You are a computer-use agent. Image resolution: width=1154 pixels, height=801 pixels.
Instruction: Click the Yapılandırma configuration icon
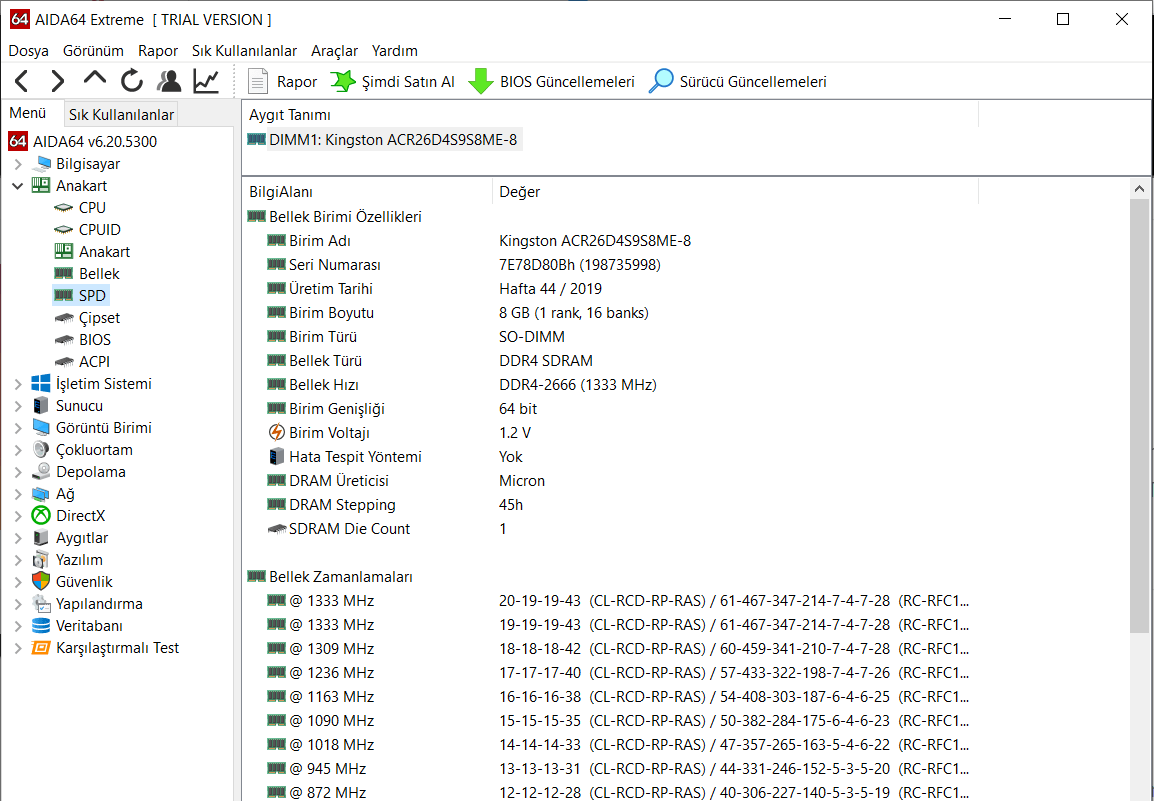(41, 604)
